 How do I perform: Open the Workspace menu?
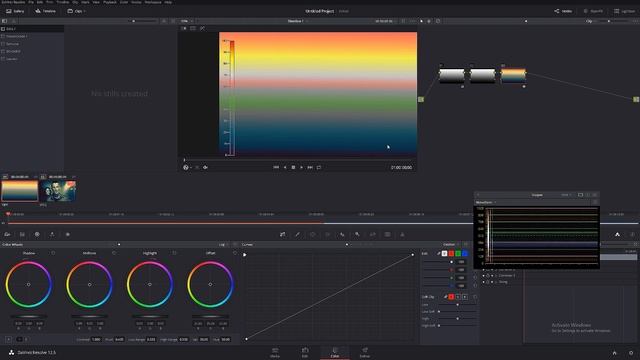153,2
